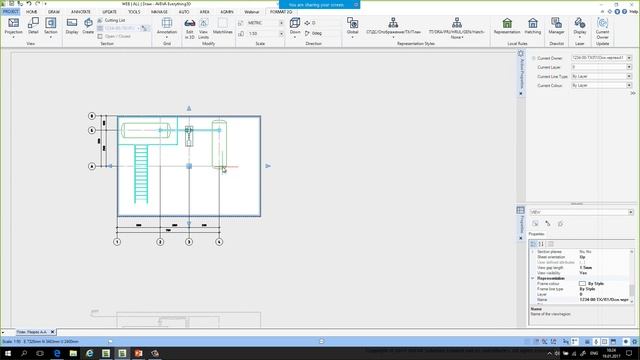Click the Action Properties panel gear icon
The width and height of the screenshot is (640, 360).
521,53
